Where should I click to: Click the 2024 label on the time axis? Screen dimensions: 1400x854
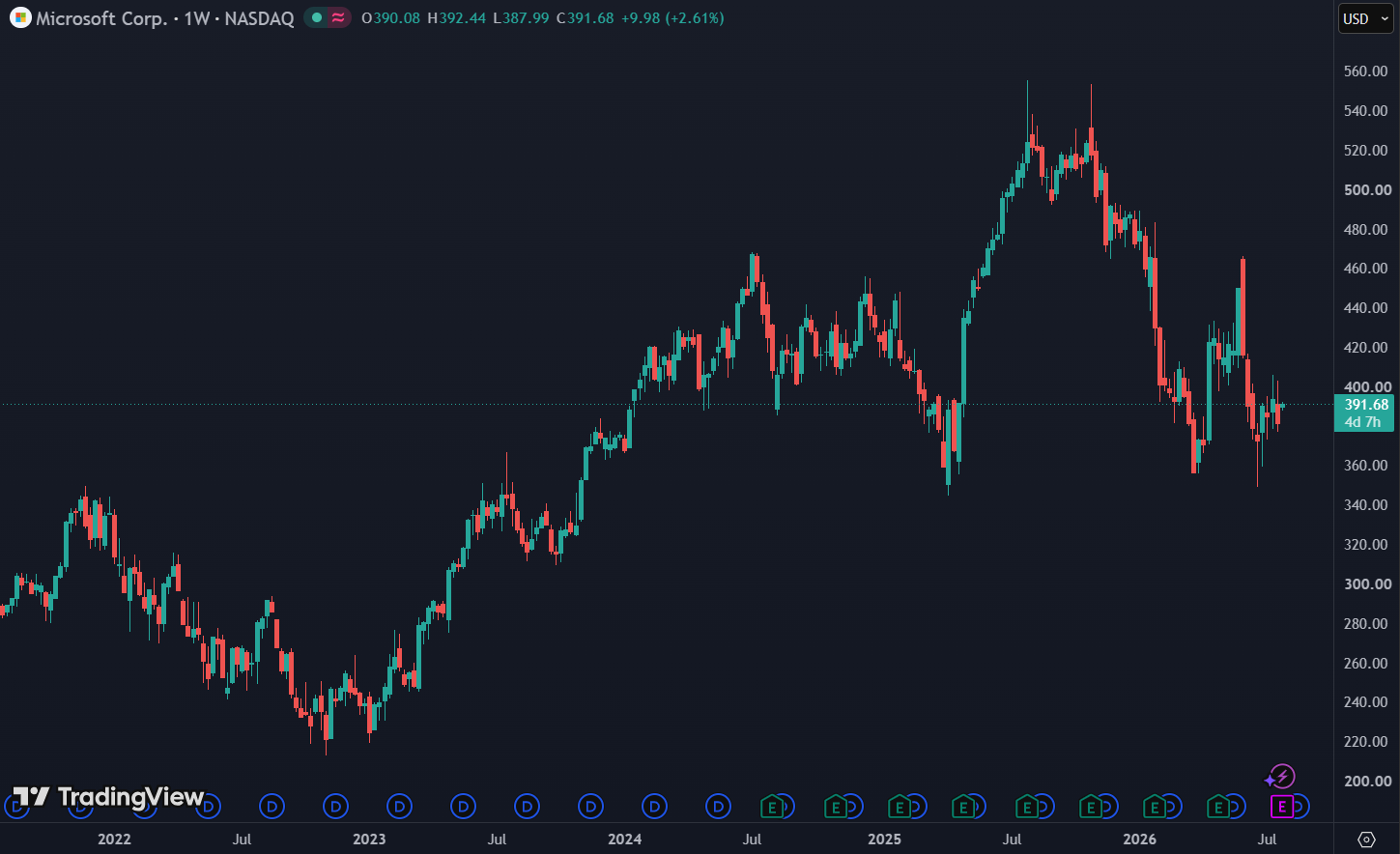(624, 840)
